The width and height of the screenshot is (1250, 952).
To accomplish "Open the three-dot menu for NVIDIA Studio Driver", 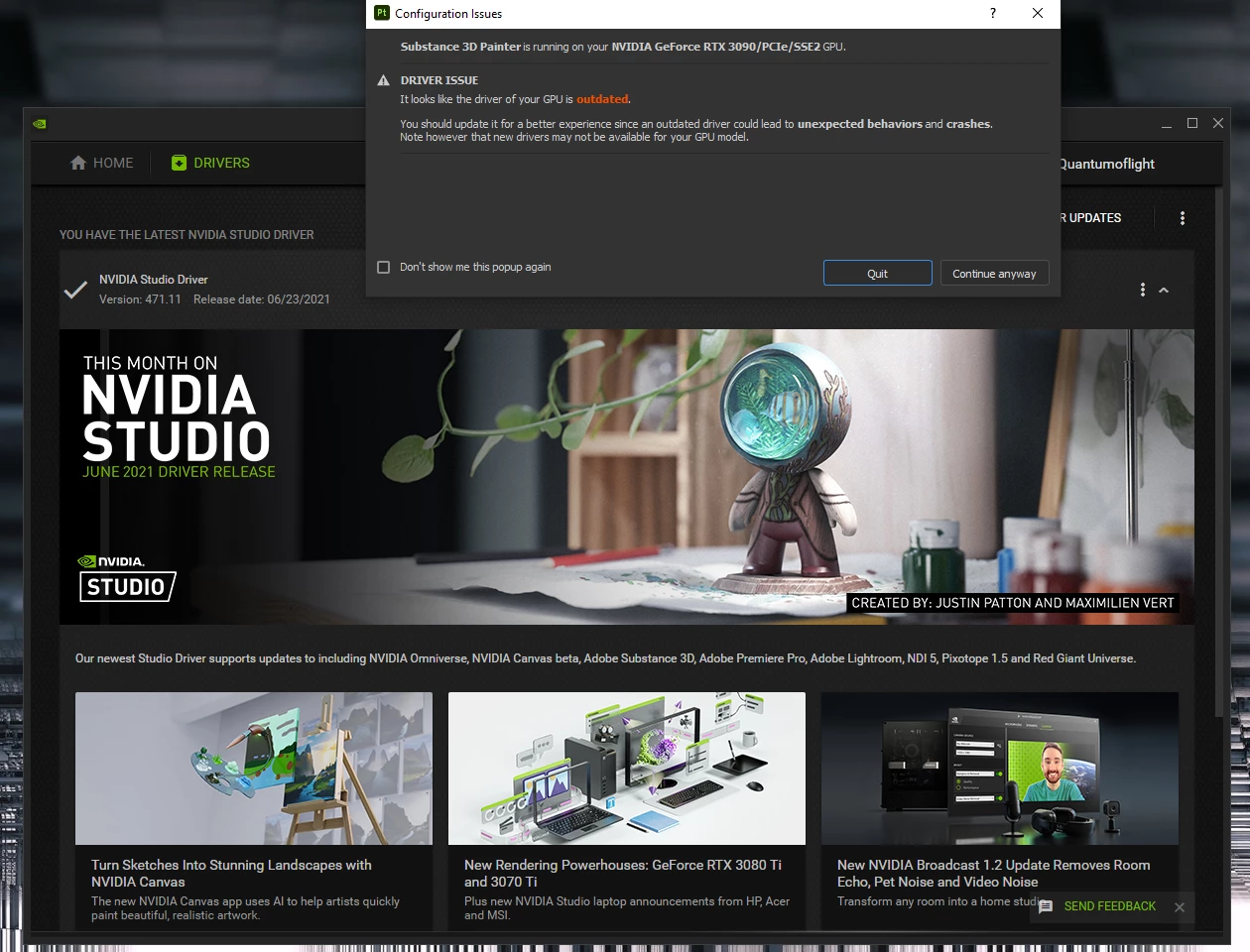I will coord(1143,290).
